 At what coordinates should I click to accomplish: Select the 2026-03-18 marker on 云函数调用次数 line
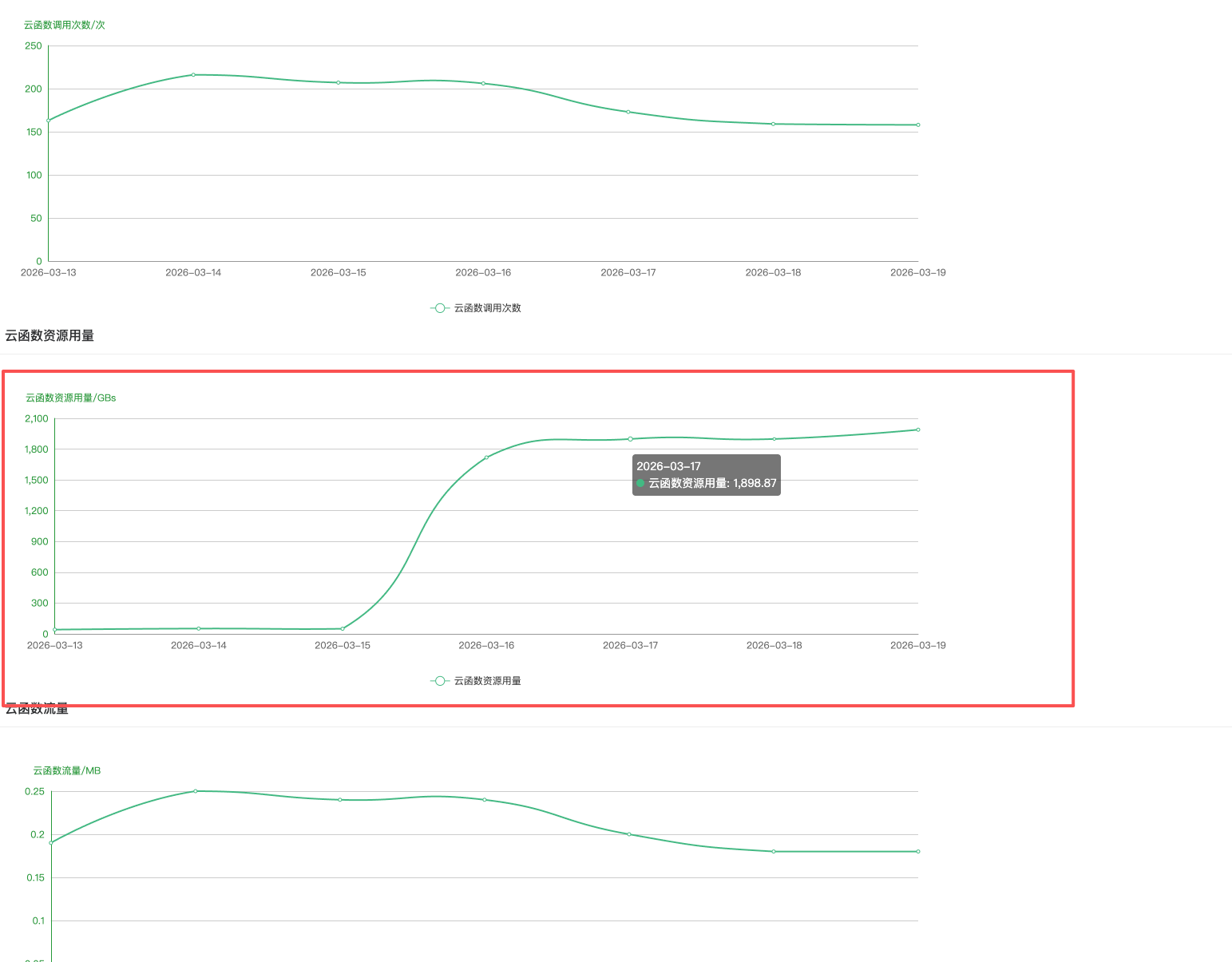point(773,124)
